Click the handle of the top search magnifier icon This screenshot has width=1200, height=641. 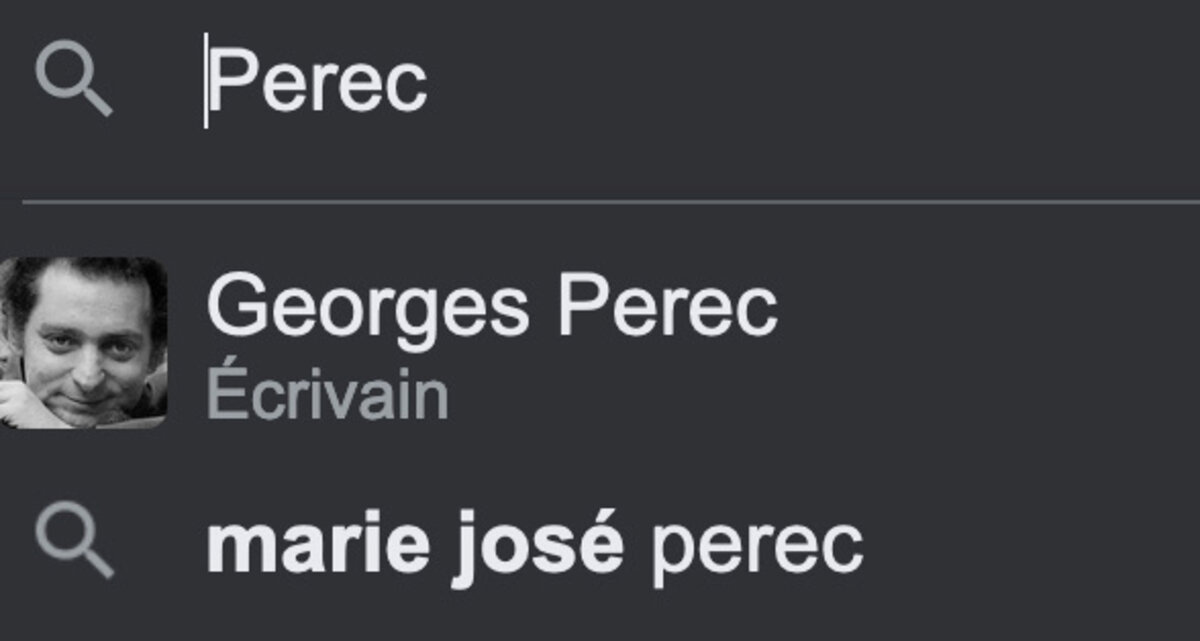(96, 100)
